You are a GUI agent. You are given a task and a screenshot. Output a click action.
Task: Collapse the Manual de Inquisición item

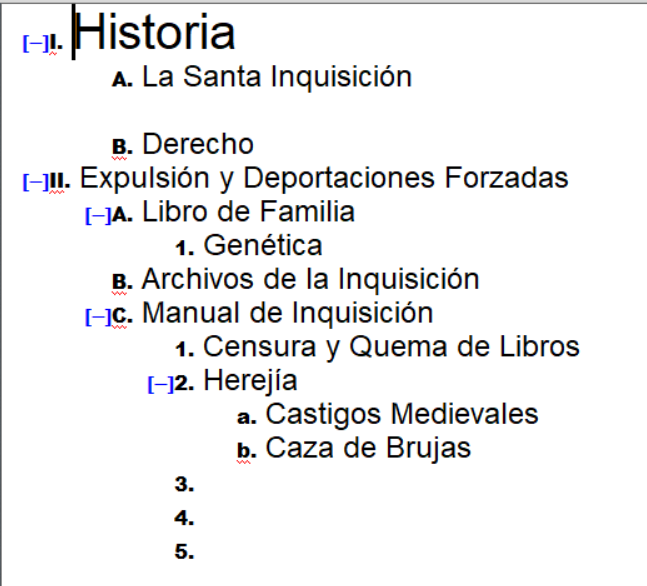[98, 316]
